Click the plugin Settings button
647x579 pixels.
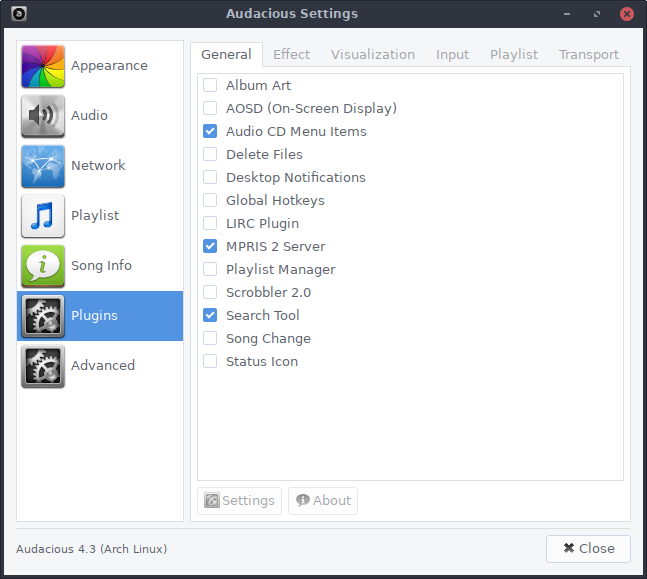[x=239, y=501]
